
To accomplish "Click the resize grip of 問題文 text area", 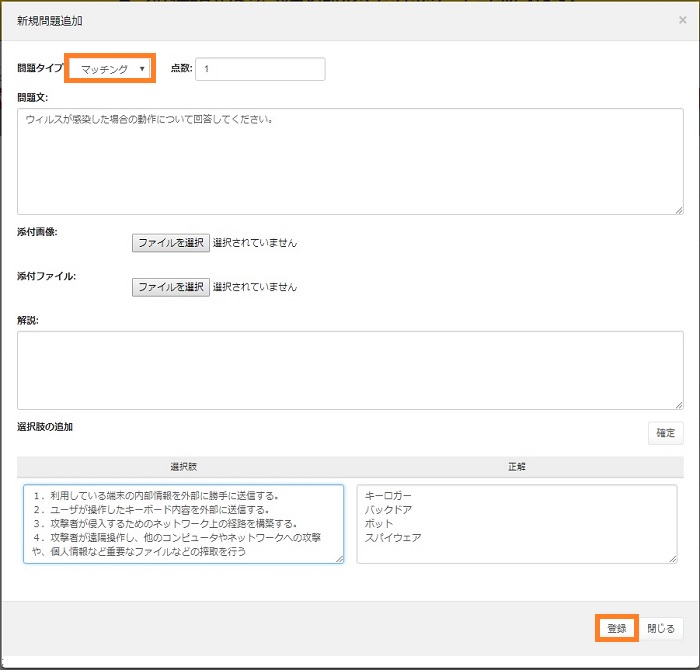I will pyautogui.click(x=679, y=209).
